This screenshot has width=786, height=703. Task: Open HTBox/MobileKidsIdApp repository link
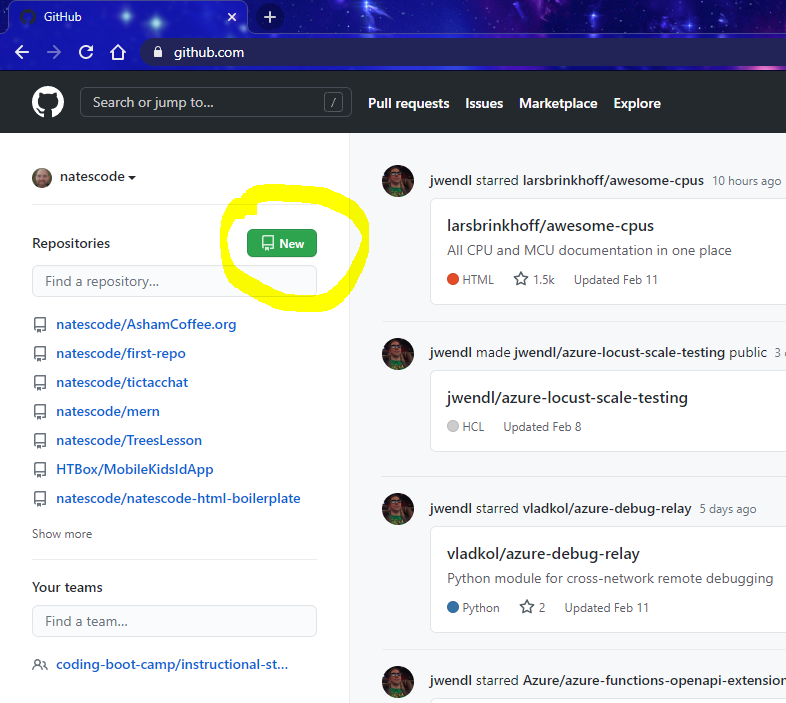[x=135, y=470]
